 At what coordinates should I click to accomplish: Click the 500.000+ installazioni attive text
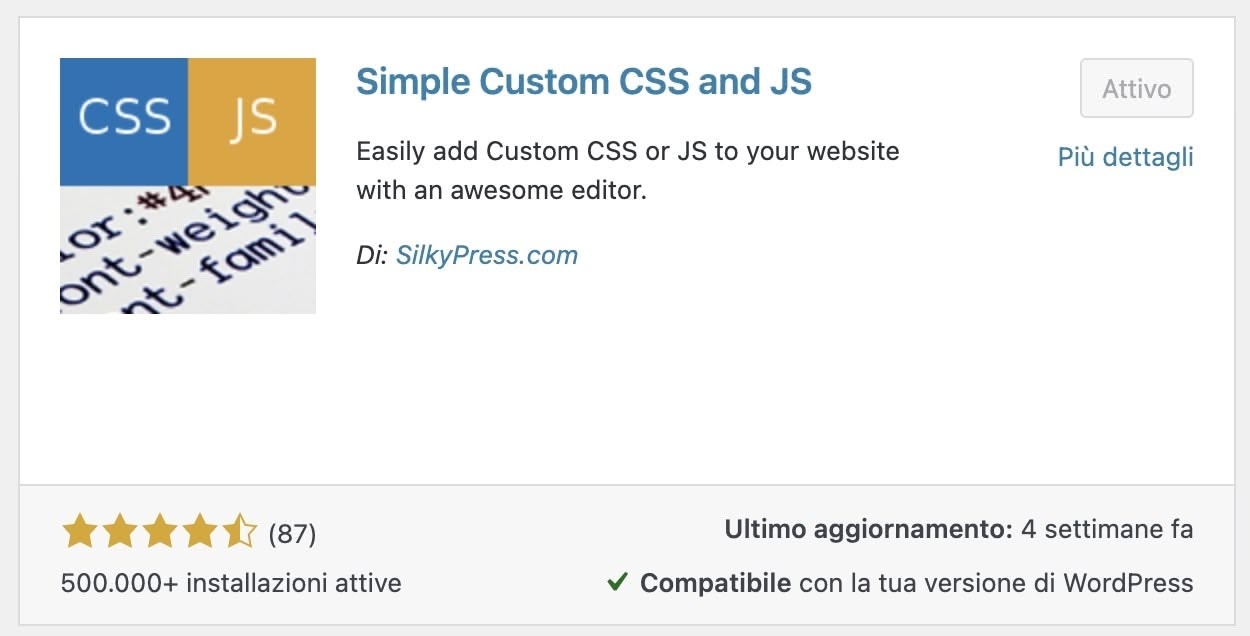(230, 582)
